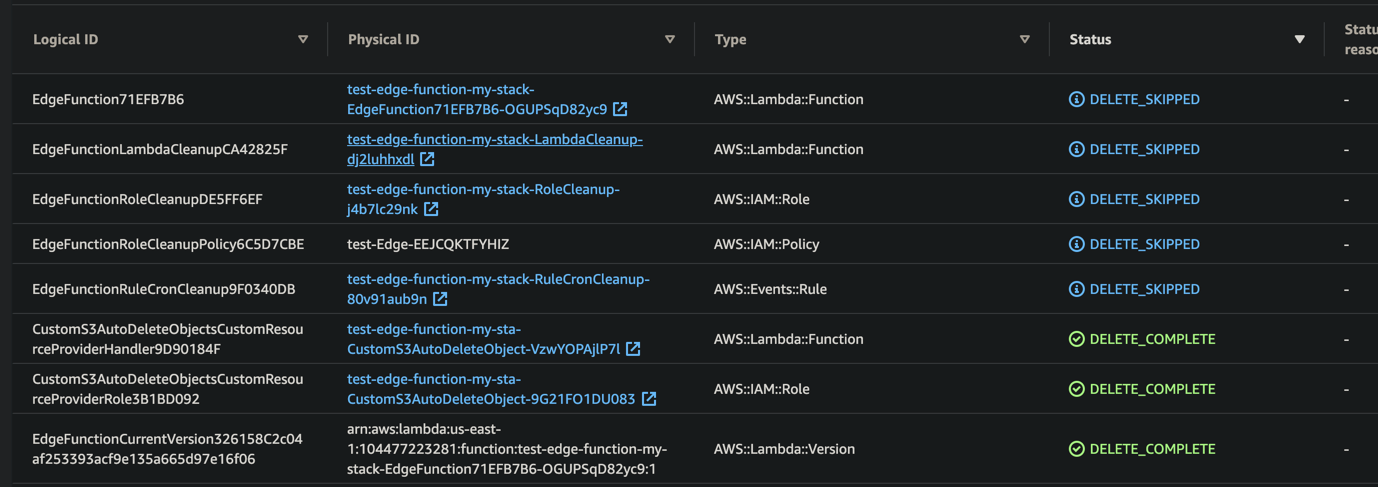Click external link icon beside 80v91aub9n
1378x487 pixels.
(440, 299)
